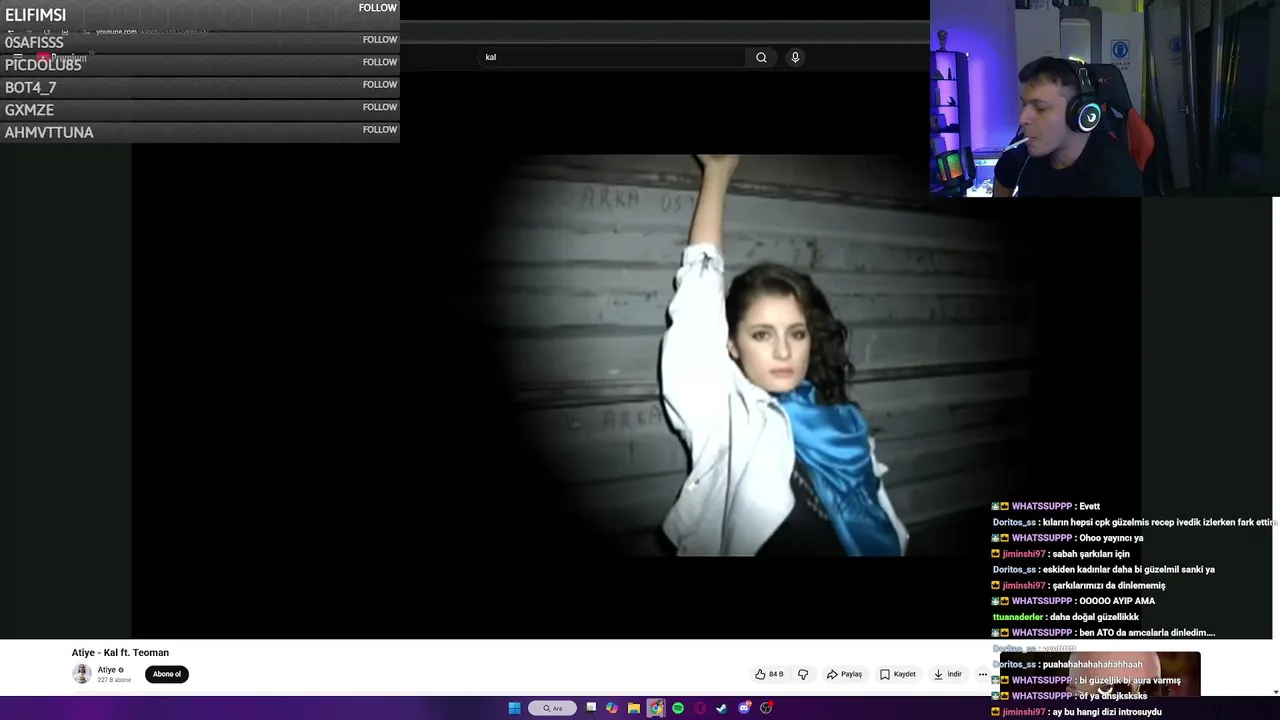Screen dimensions: 1280x720
Task: Launch Copilot from the taskbar
Action: coord(612,708)
